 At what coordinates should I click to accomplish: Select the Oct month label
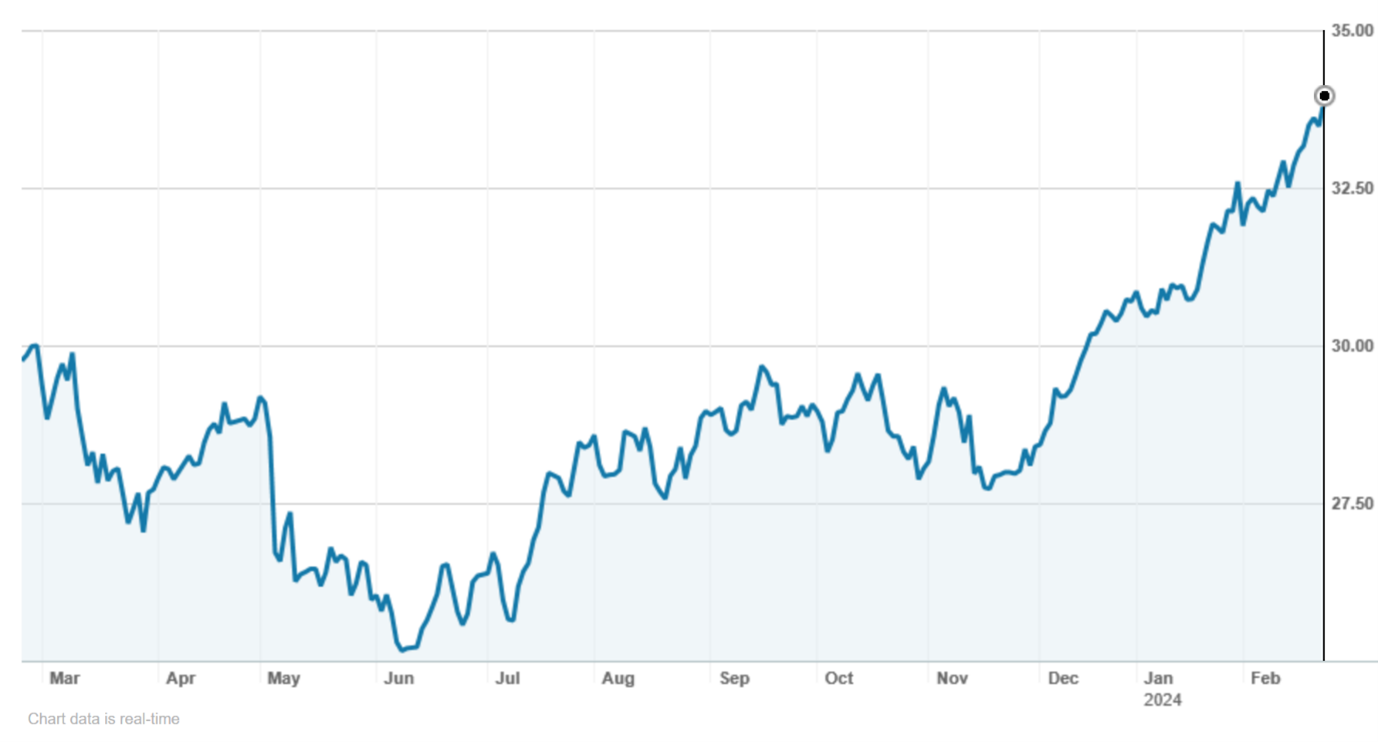[839, 679]
